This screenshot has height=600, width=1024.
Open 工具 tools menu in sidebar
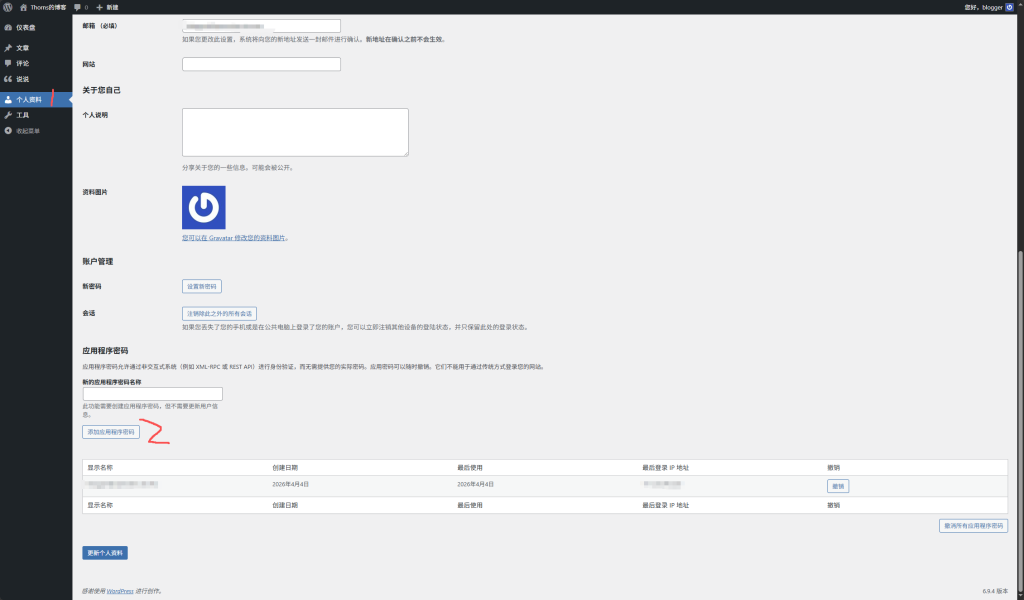pyautogui.click(x=22, y=115)
